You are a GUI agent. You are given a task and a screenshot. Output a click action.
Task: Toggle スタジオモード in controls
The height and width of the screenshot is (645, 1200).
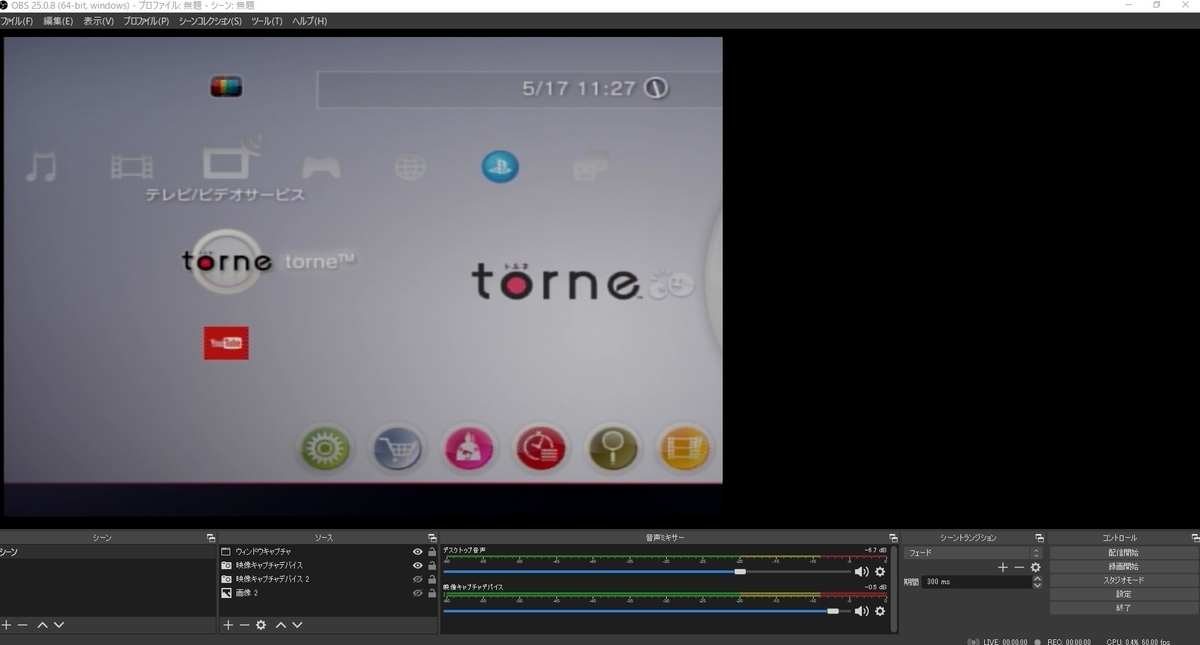click(1123, 580)
